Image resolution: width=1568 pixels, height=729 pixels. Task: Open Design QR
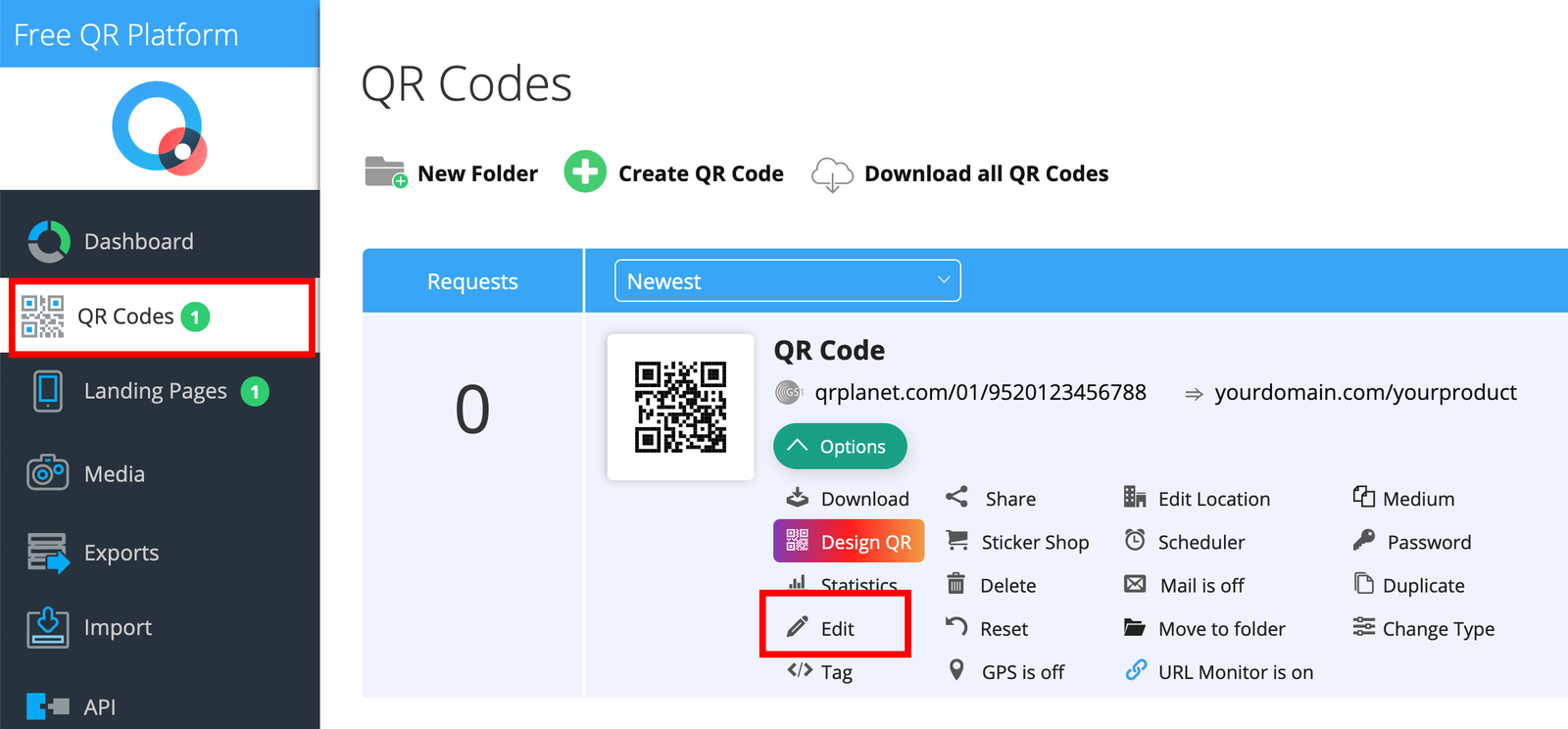(849, 541)
